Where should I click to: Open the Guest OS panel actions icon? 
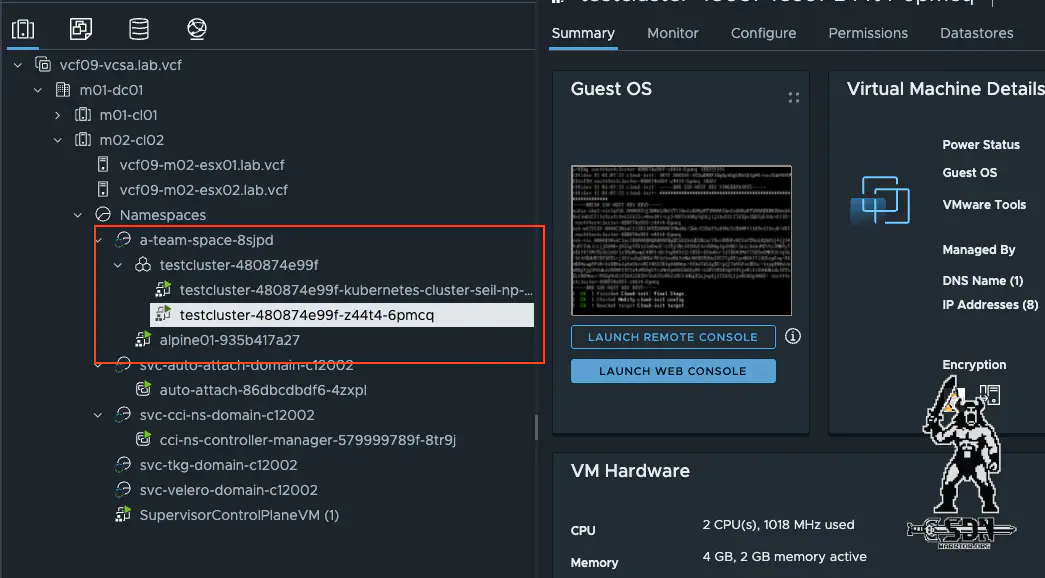tap(793, 97)
